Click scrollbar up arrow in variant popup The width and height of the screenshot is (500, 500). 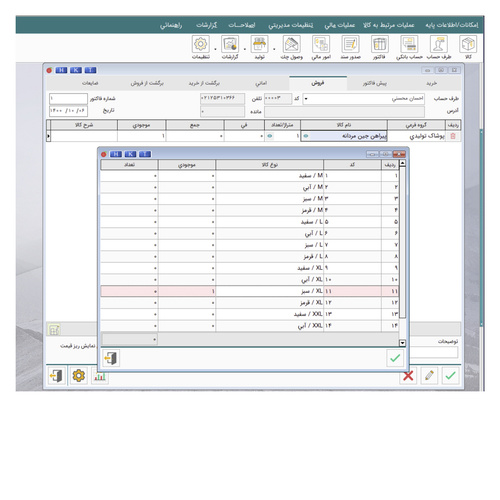pyautogui.click(x=402, y=163)
